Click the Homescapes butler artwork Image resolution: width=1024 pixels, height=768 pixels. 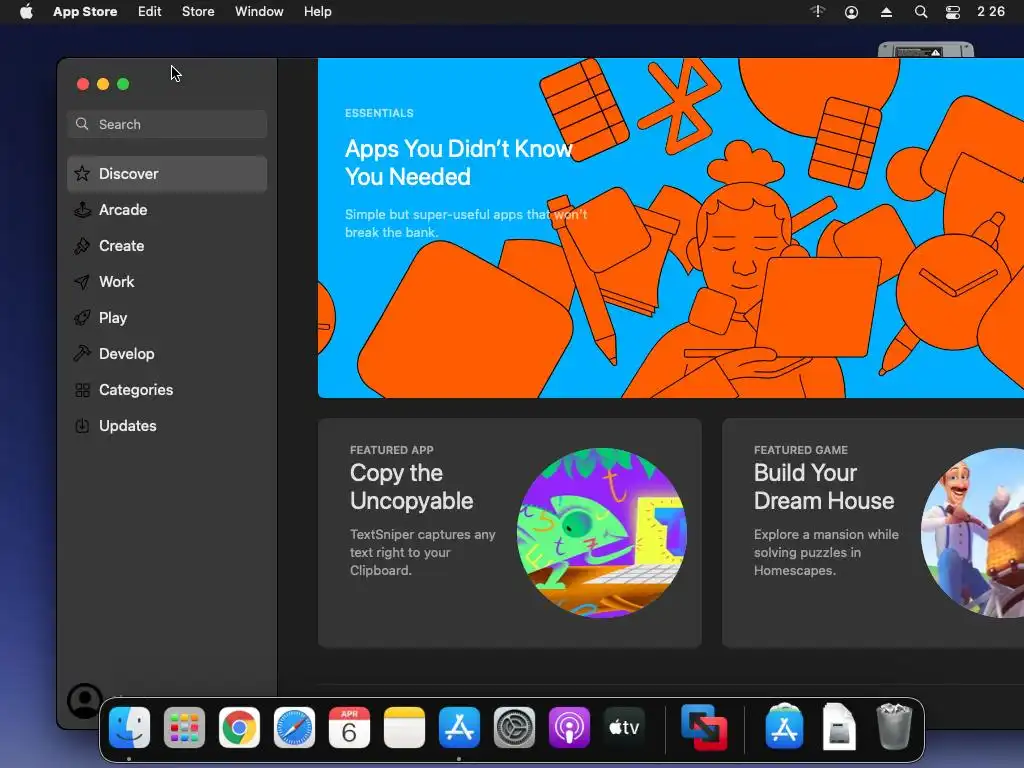(x=972, y=533)
